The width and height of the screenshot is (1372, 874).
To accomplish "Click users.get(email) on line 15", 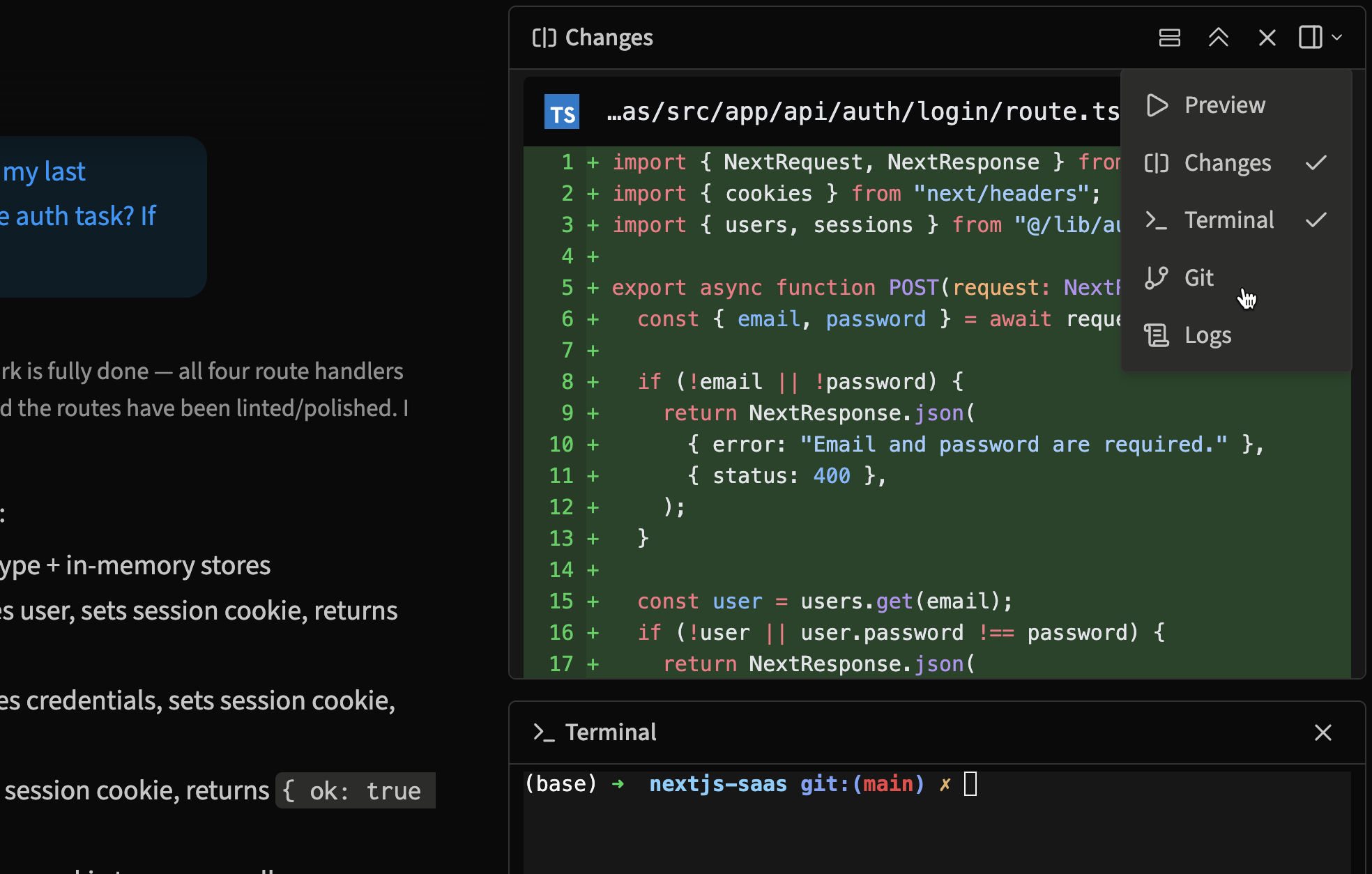I will 900,601.
